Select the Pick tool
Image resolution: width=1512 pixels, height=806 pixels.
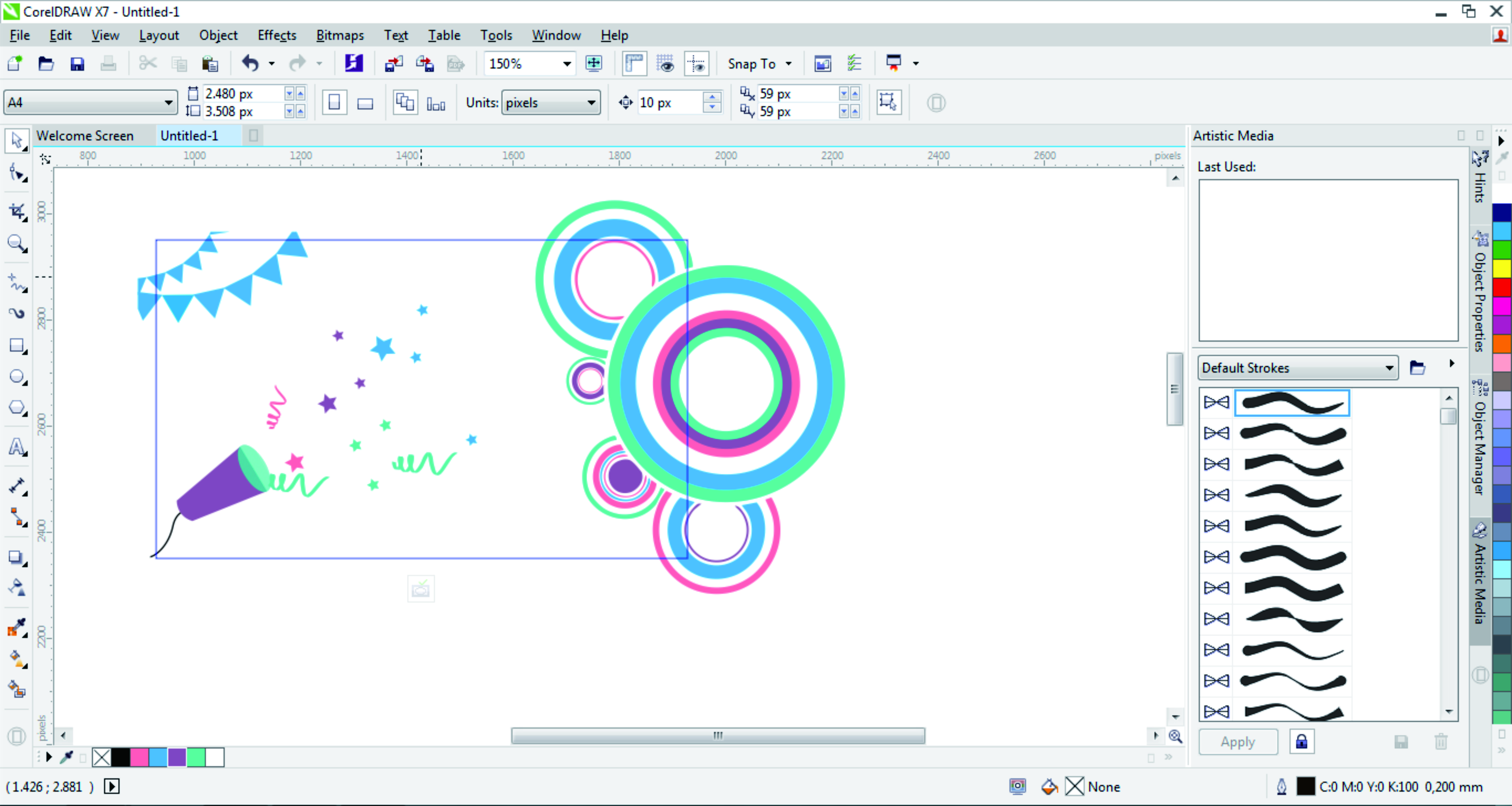point(16,141)
